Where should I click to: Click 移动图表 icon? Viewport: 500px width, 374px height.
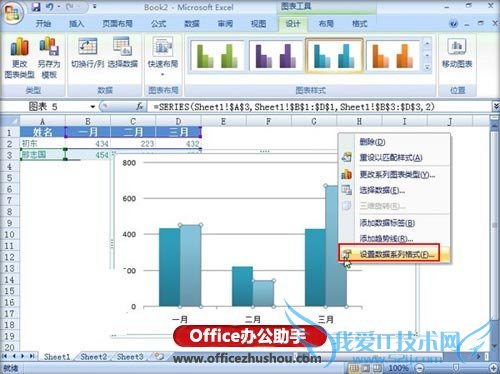tap(457, 53)
